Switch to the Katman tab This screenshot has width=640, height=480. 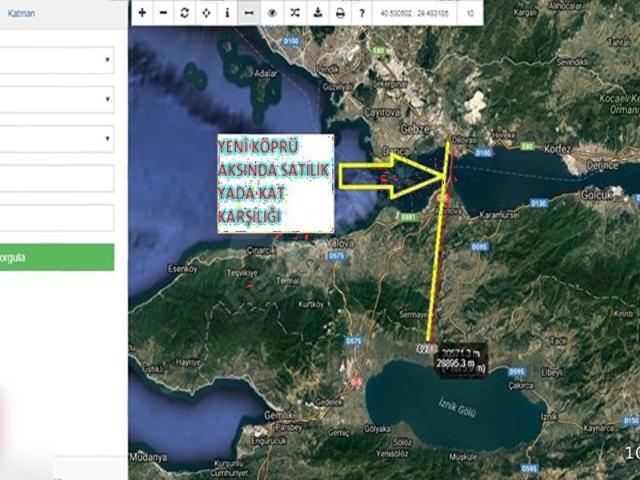22,15
